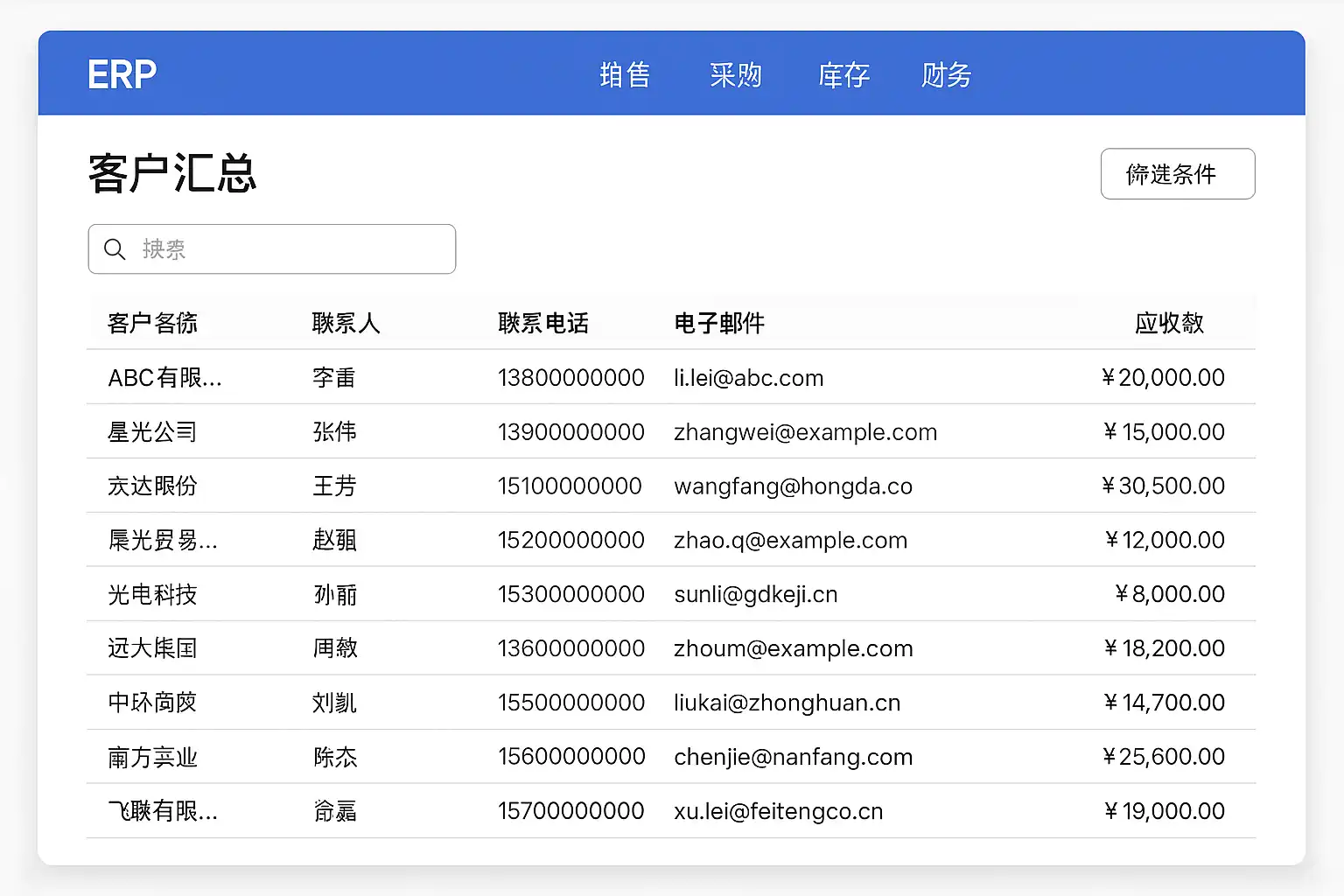Click phone number 15300000000

pos(570,594)
